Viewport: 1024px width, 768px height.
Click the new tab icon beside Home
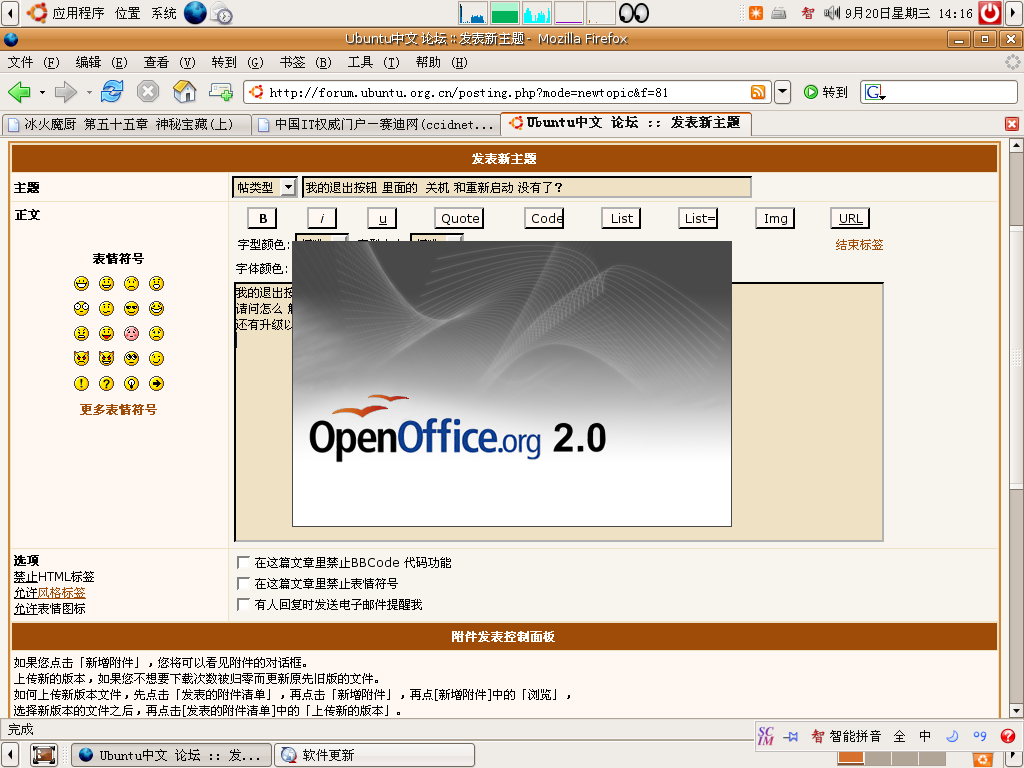pyautogui.click(x=221, y=92)
